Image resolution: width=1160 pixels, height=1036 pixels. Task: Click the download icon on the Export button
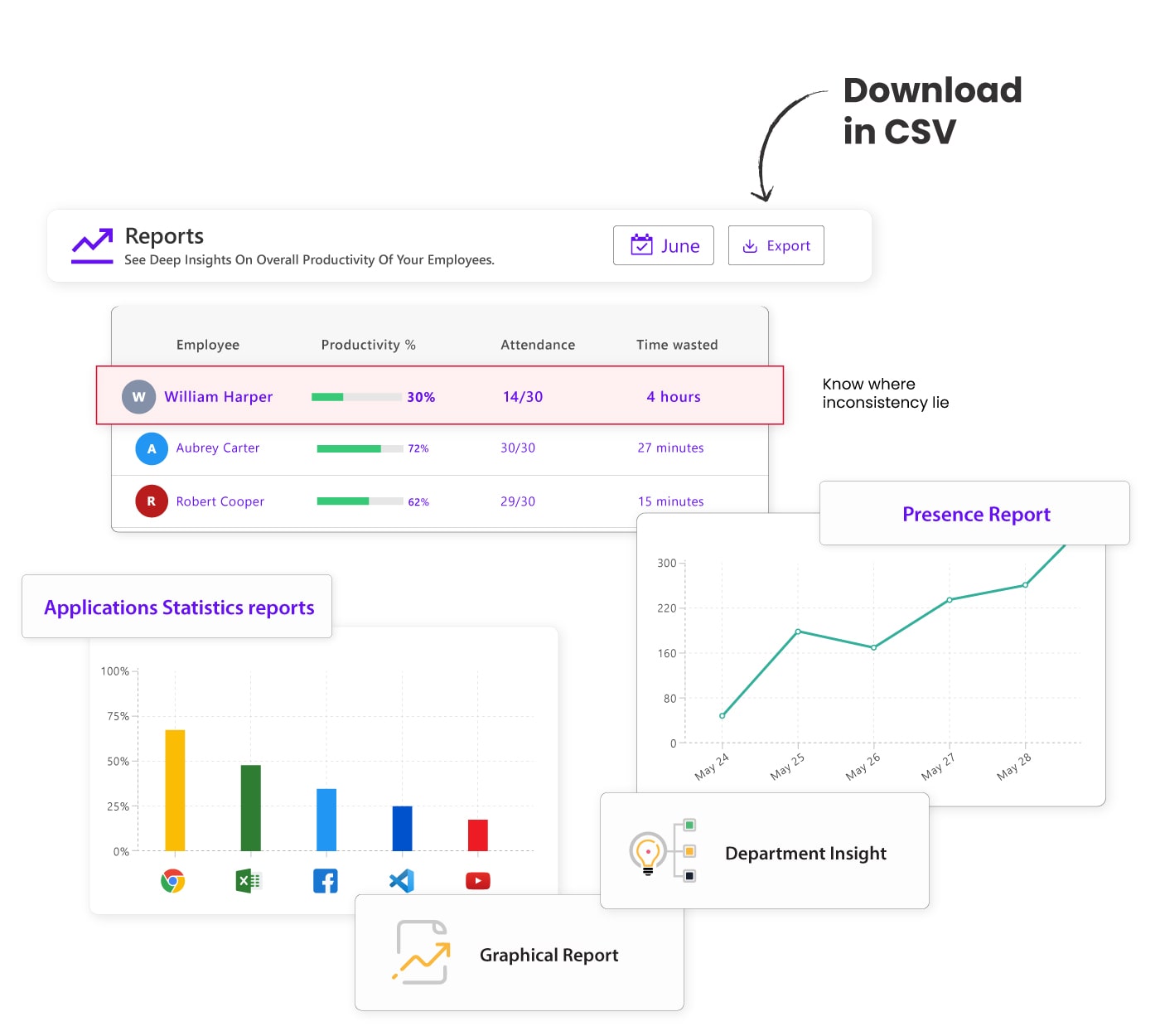[x=751, y=245]
